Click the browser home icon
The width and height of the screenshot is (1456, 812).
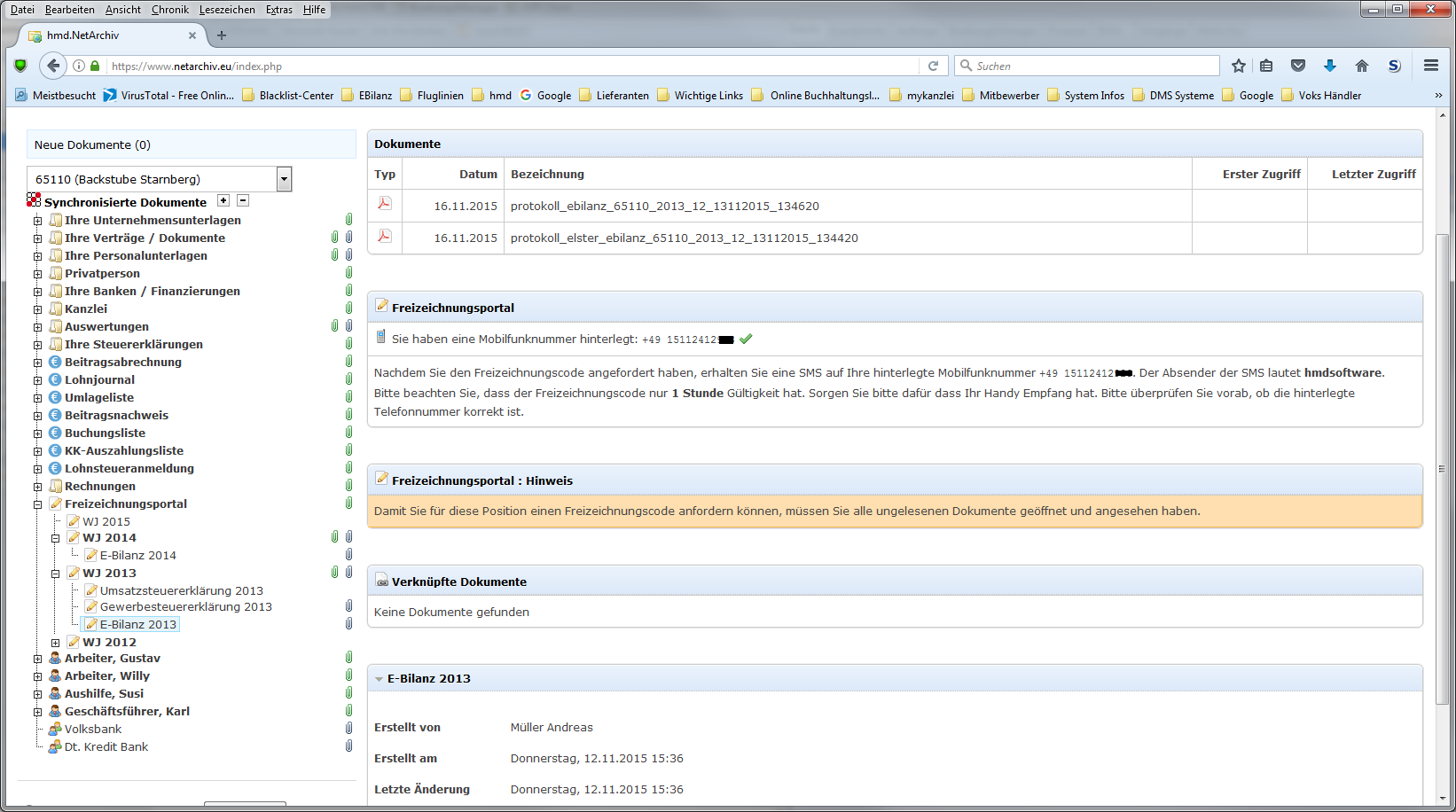point(1362,66)
